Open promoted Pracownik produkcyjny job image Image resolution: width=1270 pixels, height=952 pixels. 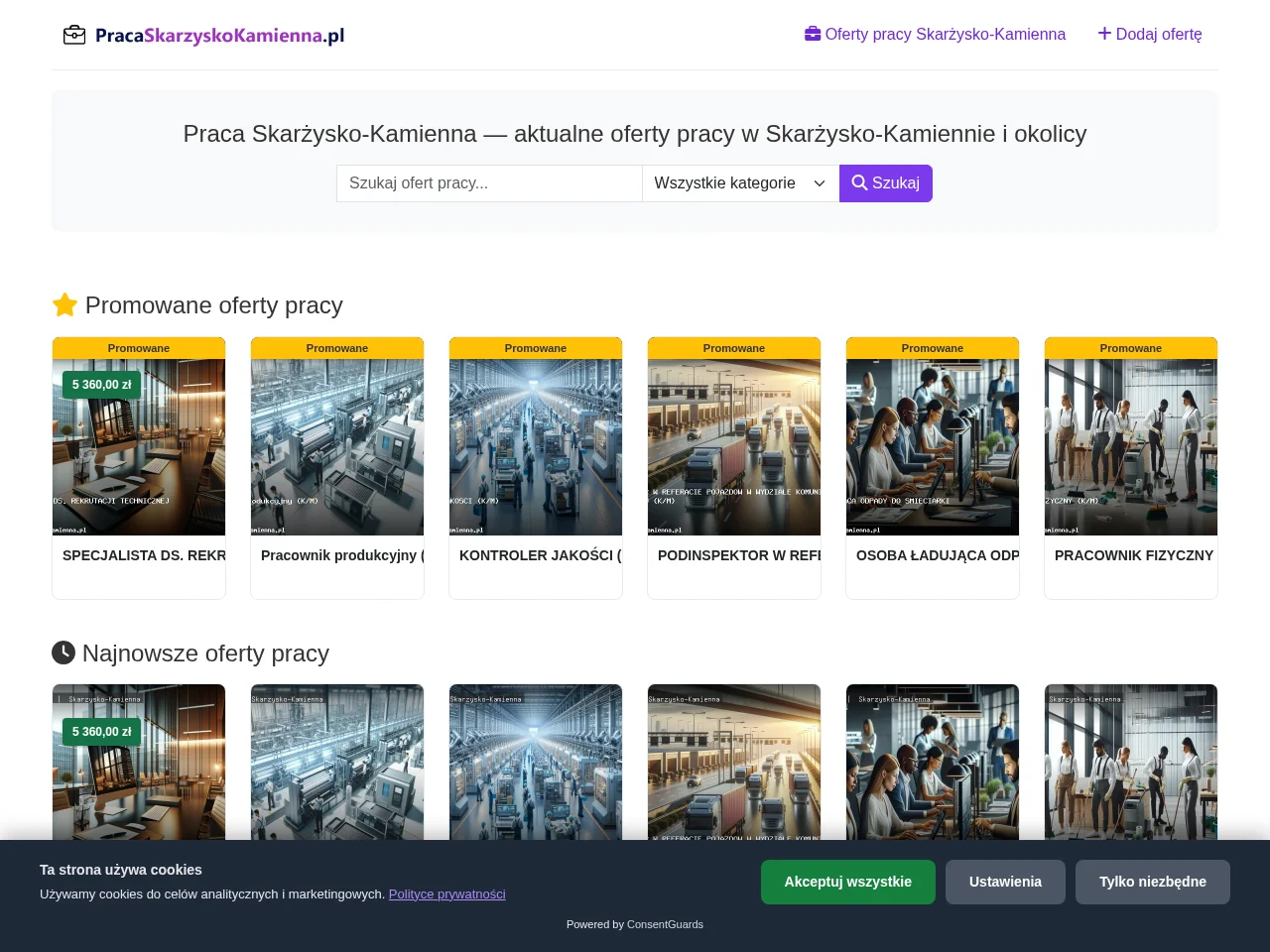337,447
